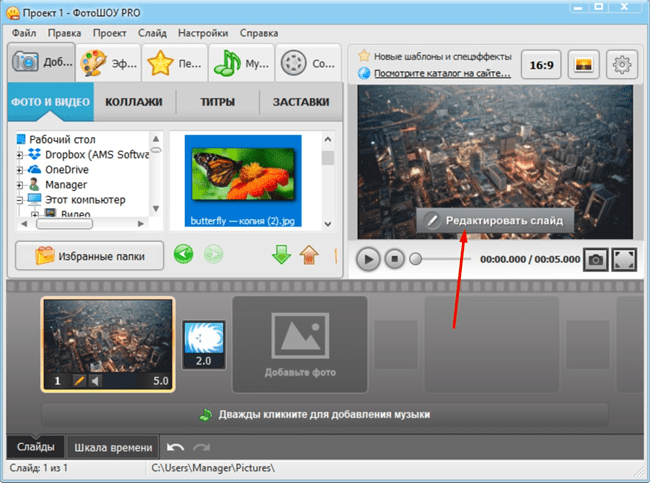Image resolution: width=650 pixels, height=483 pixels.
Task: Open the Справка menu
Action: coord(259,33)
